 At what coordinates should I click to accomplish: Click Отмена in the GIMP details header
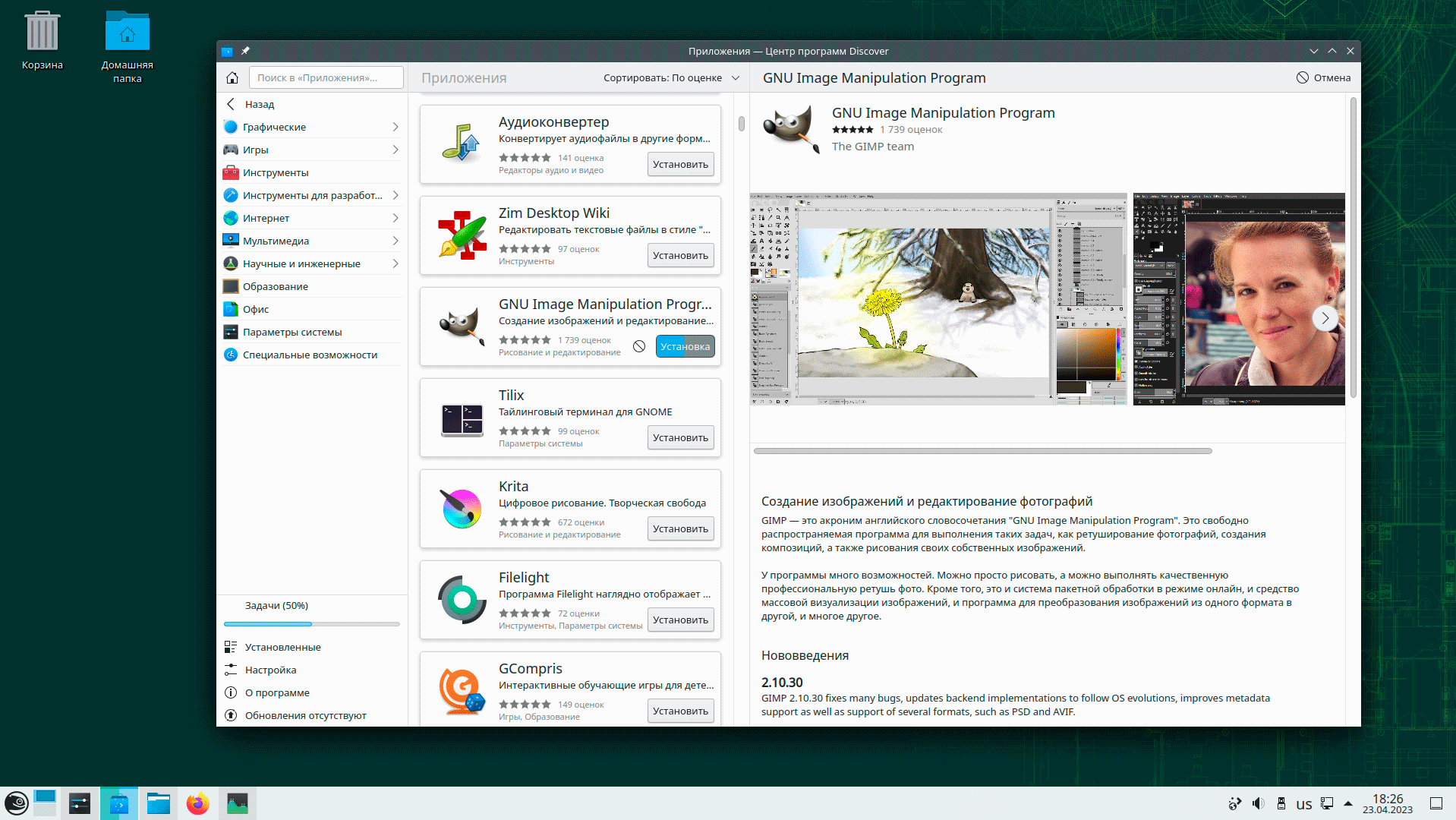(1323, 77)
